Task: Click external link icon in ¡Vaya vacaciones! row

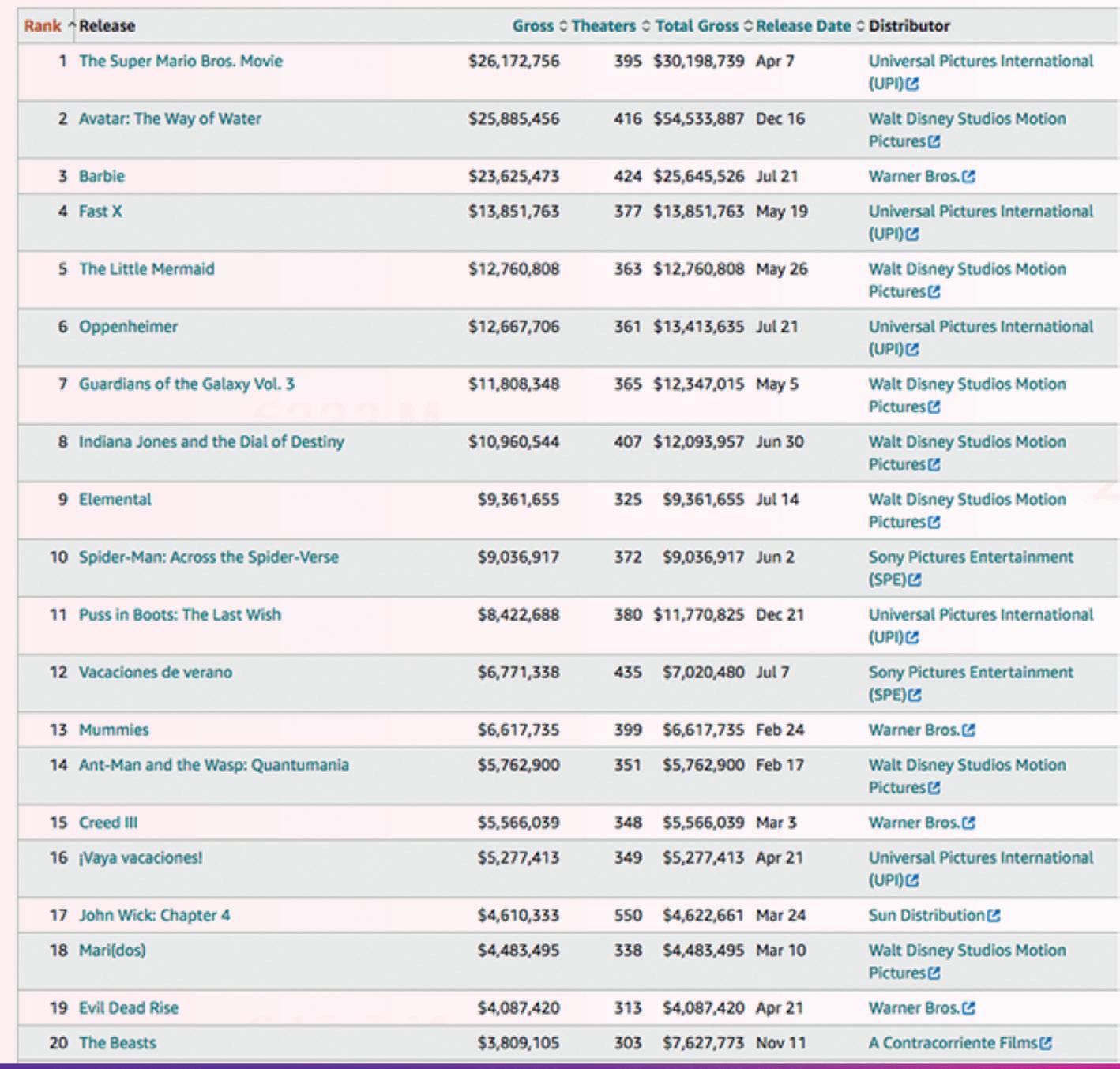Action: [912, 880]
